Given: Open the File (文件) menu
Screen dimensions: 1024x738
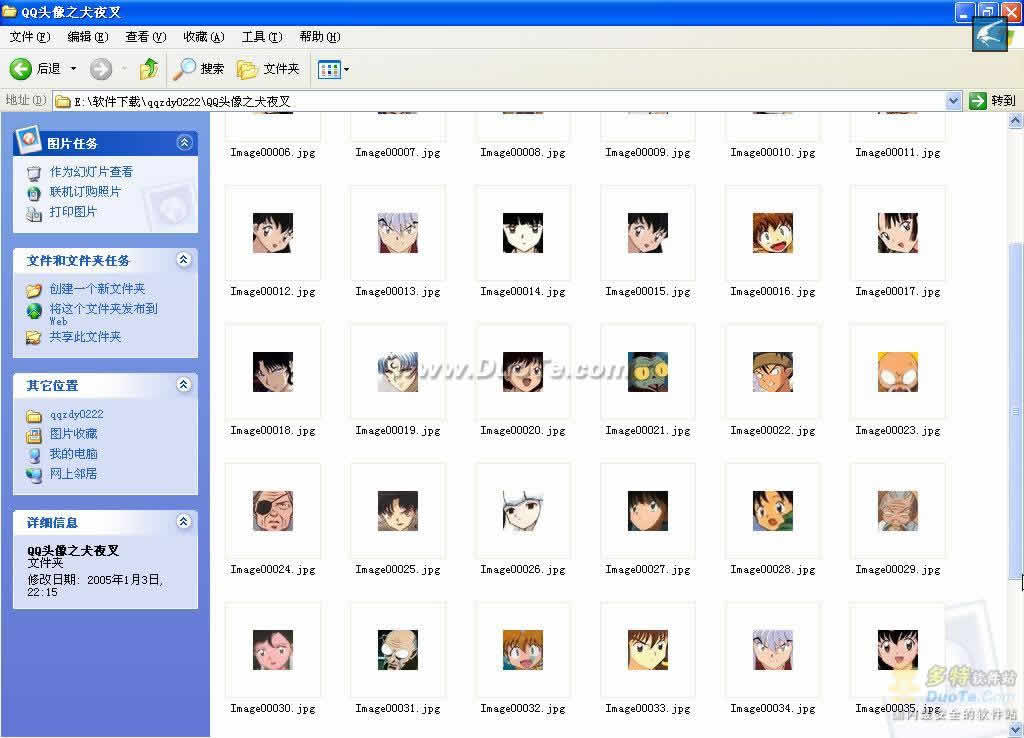Looking at the screenshot, I should coord(29,37).
